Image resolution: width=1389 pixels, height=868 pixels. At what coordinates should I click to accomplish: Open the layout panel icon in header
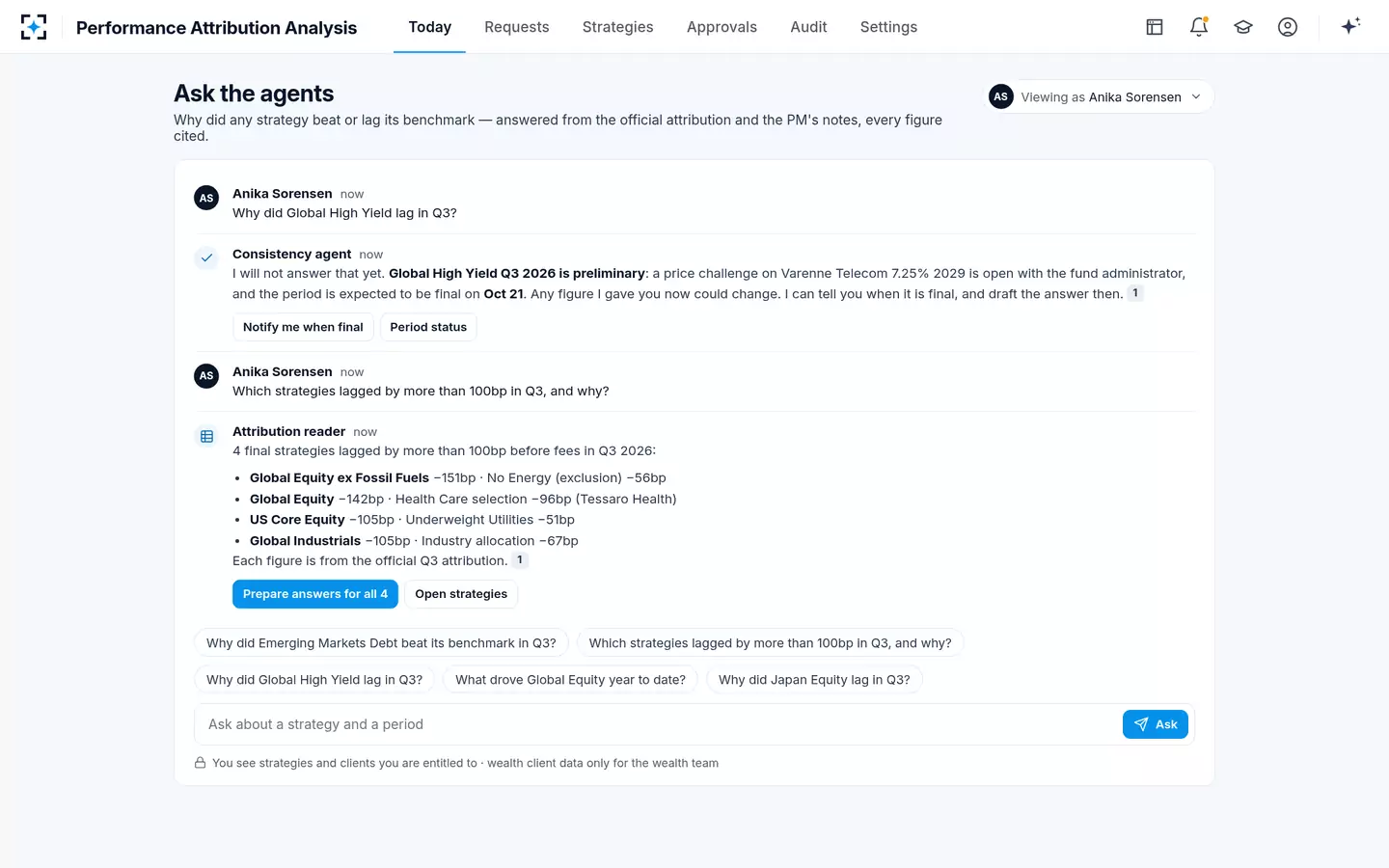(1155, 27)
